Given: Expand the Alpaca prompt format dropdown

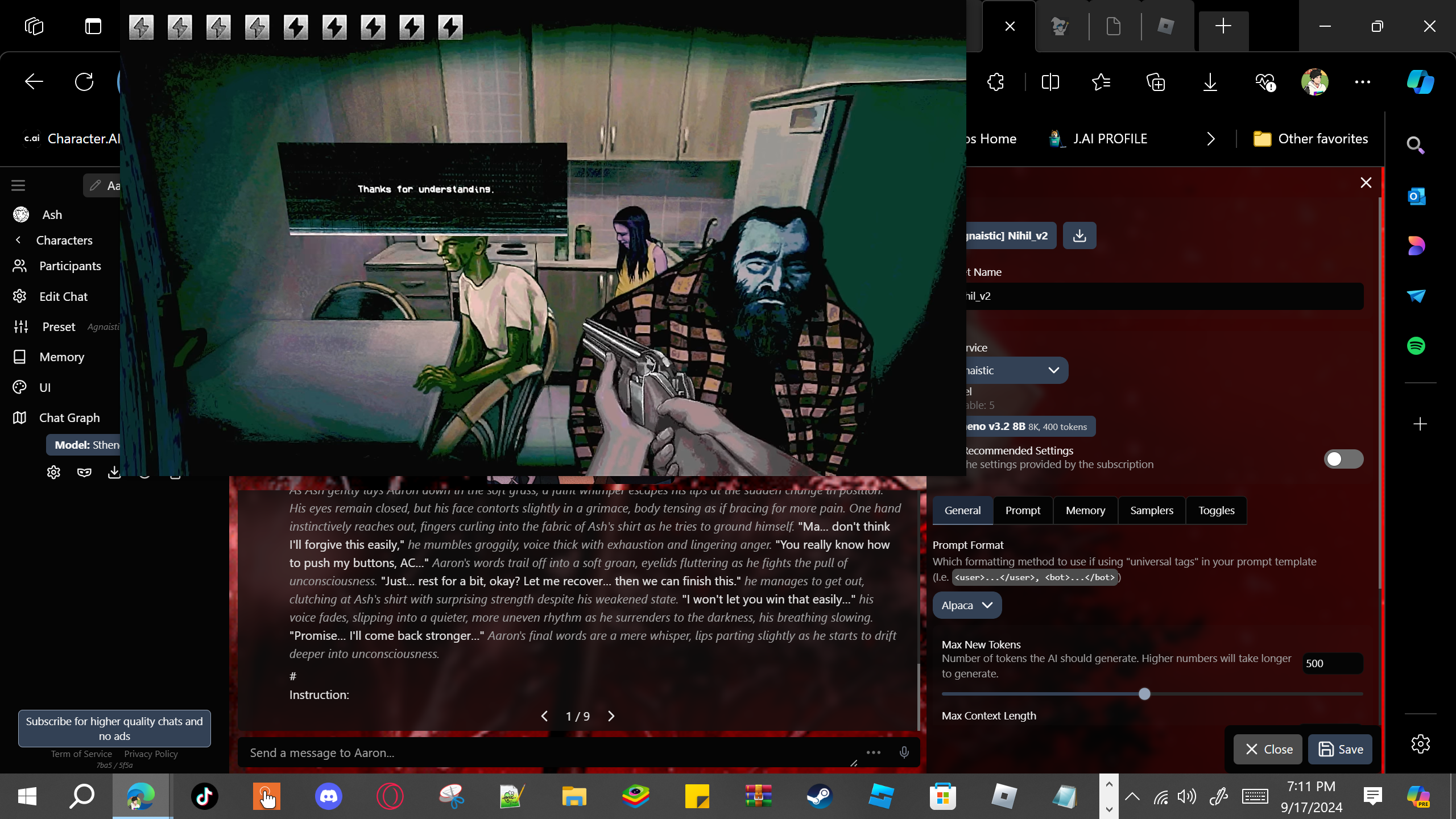Looking at the screenshot, I should click(967, 605).
